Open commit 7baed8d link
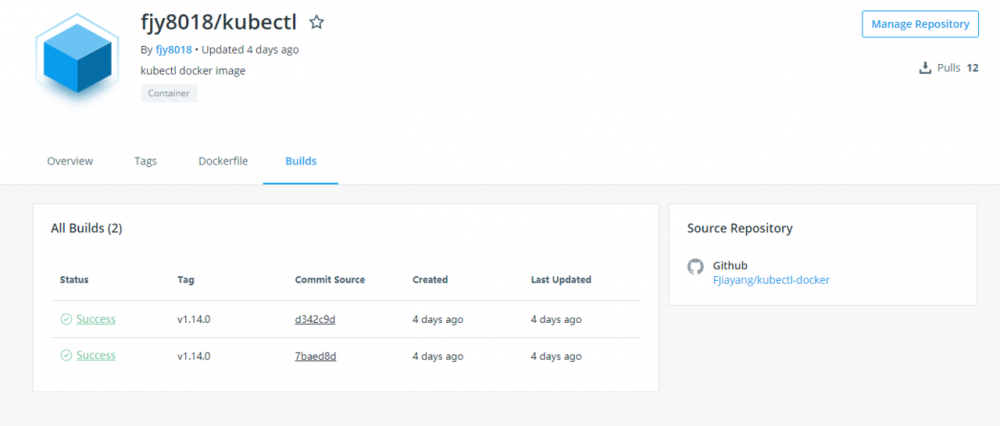The width and height of the screenshot is (1000, 426). pos(316,356)
